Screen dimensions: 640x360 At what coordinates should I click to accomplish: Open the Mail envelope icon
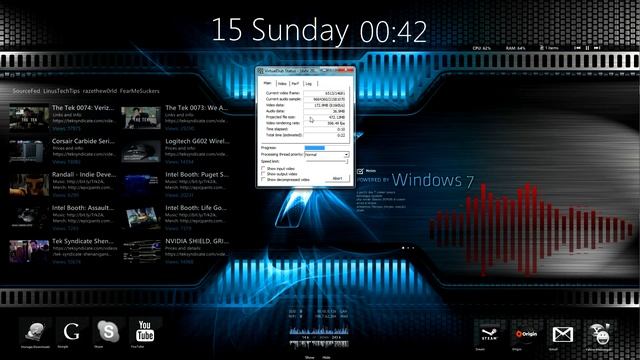[562, 335]
